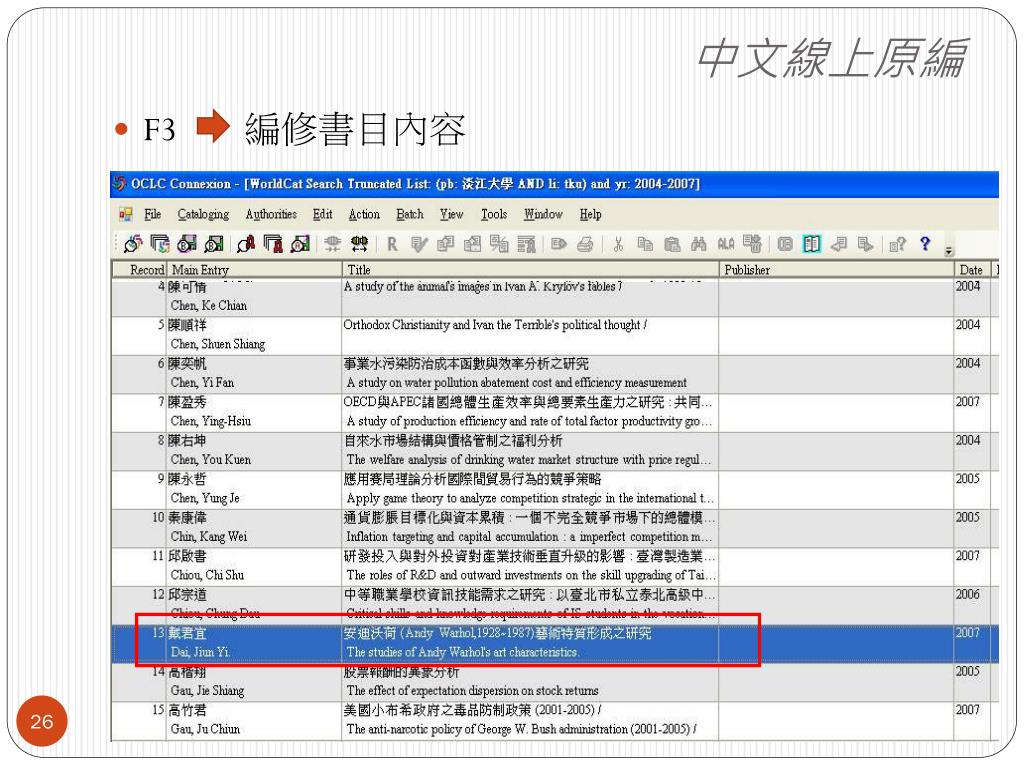Viewport: 1024px width, 768px height.
Task: Open the Batch menu
Action: [x=410, y=214]
